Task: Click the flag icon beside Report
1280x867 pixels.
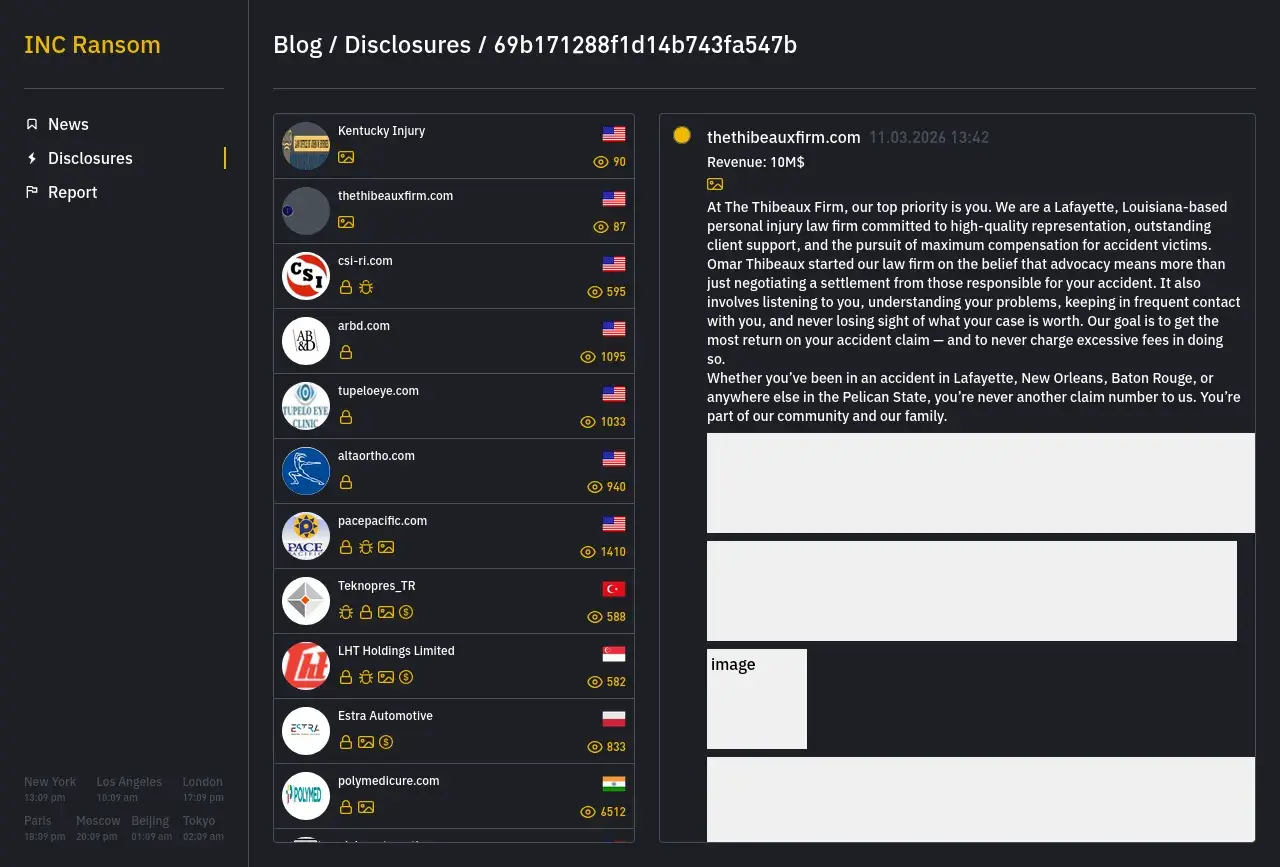Action: [32, 192]
